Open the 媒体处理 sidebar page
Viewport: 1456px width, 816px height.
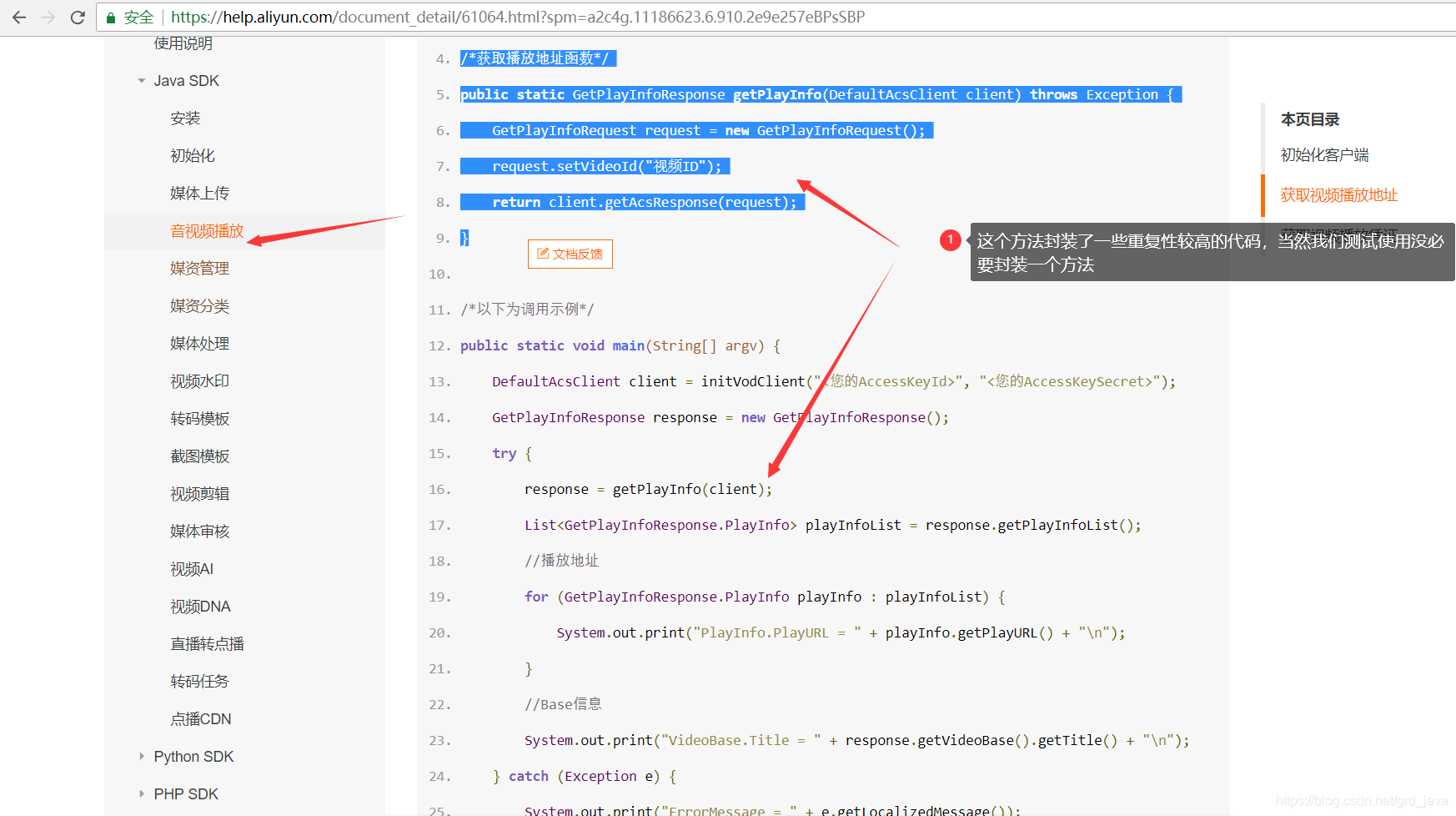199,344
